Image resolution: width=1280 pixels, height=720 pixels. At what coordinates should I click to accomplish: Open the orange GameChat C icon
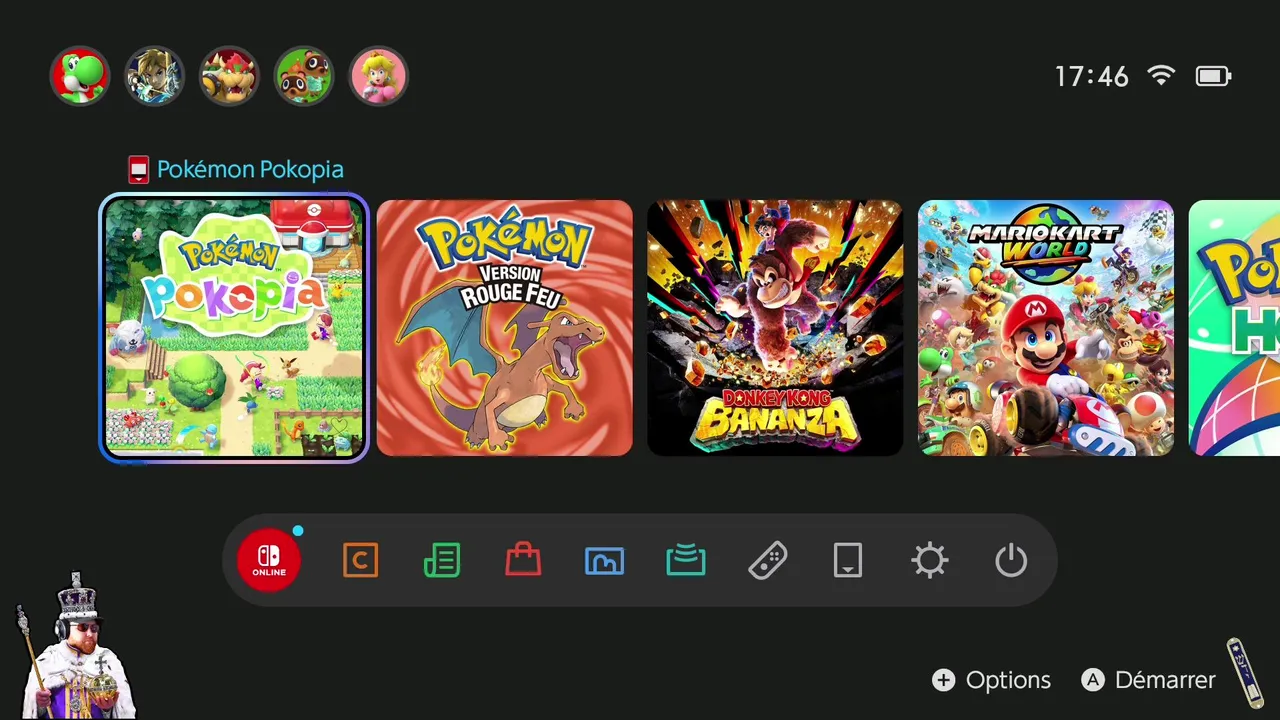click(360, 560)
